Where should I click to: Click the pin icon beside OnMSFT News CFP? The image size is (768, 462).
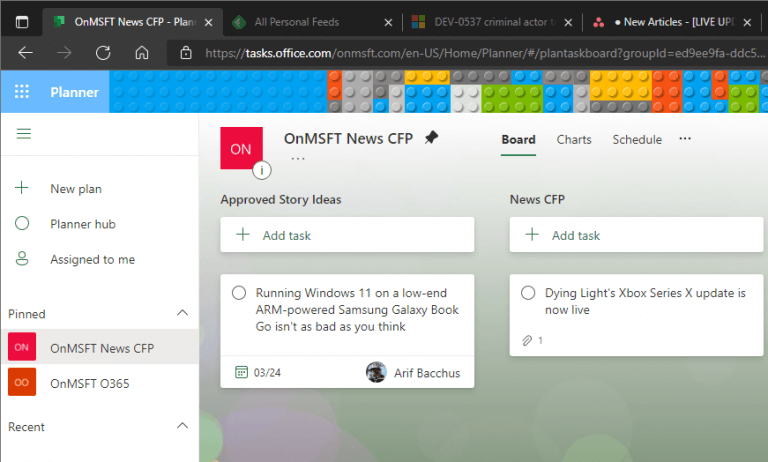431,138
